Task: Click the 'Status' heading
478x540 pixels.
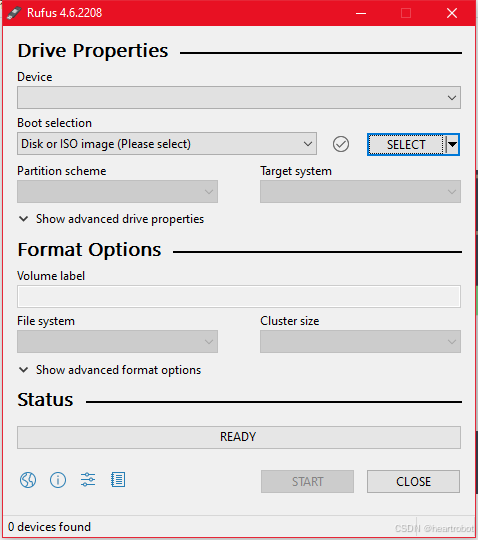Action: coord(45,400)
